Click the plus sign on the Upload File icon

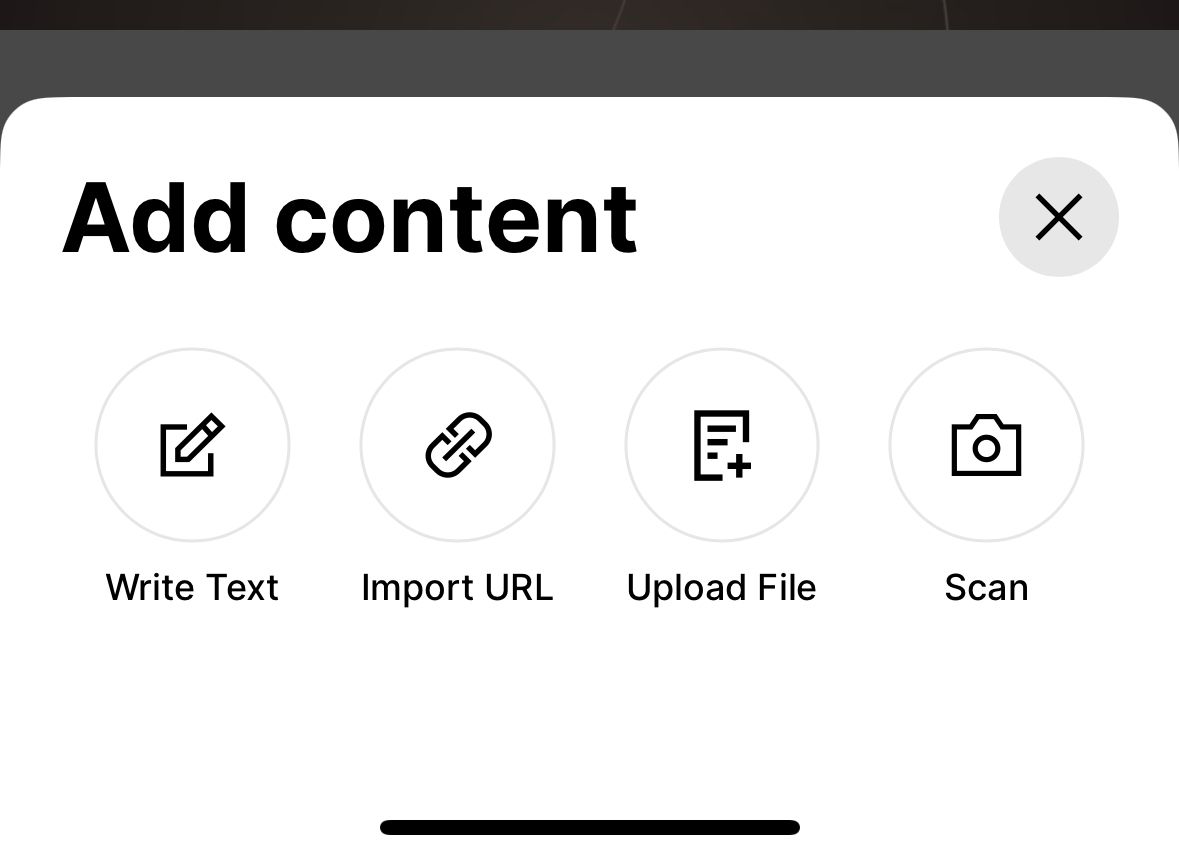pyautogui.click(x=739, y=466)
